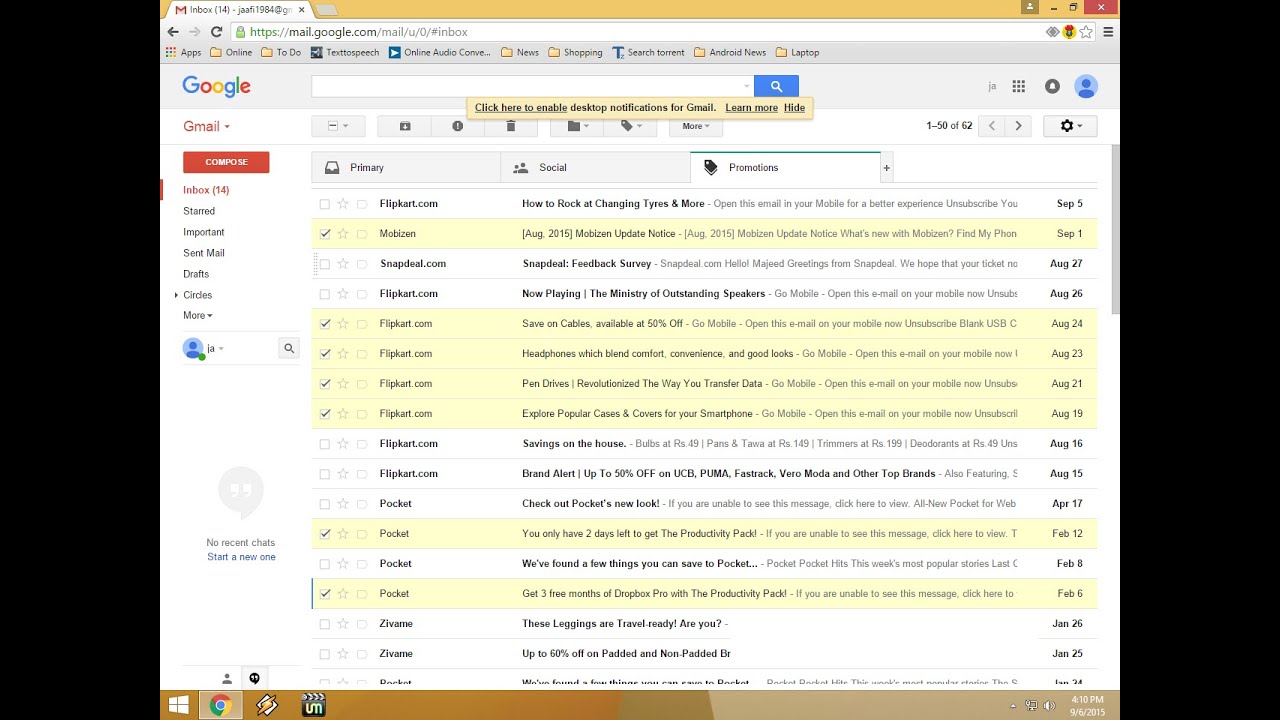The height and width of the screenshot is (720, 1280).
Task: Open the Gmail product switcher dropdown
Action: coord(206,127)
